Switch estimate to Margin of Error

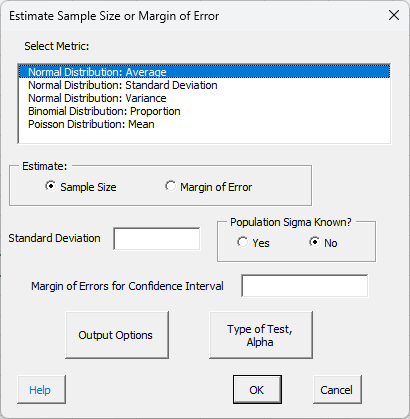[171, 186]
